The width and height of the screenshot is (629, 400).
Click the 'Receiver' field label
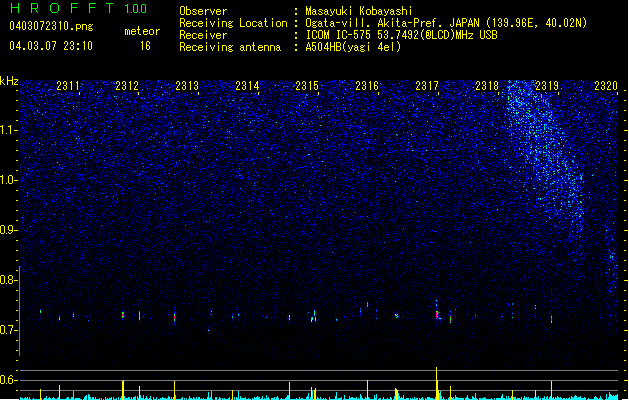tap(203, 35)
